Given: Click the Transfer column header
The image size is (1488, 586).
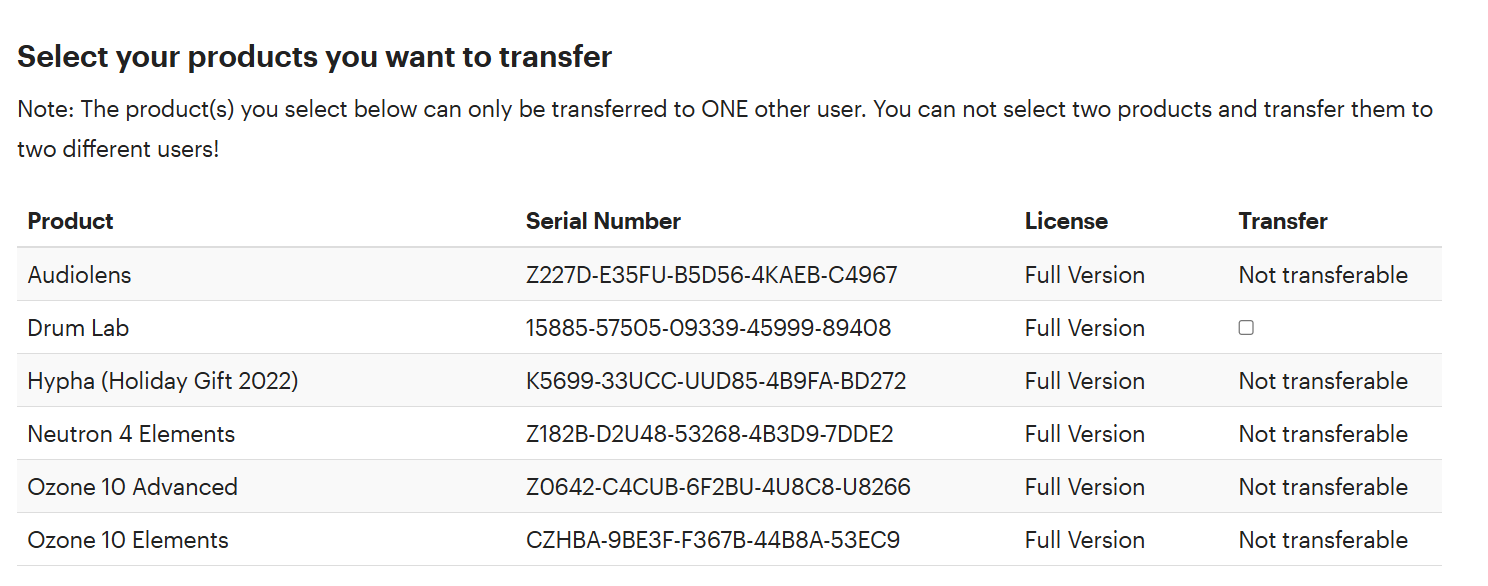Looking at the screenshot, I should [x=1282, y=221].
